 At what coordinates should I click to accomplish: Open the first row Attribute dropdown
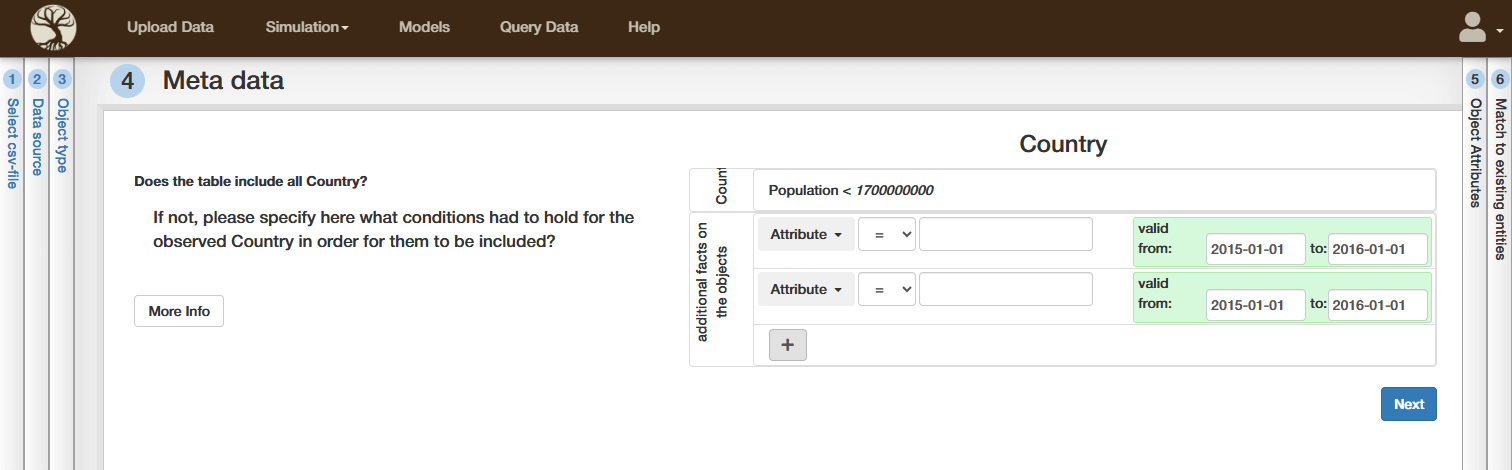[805, 234]
